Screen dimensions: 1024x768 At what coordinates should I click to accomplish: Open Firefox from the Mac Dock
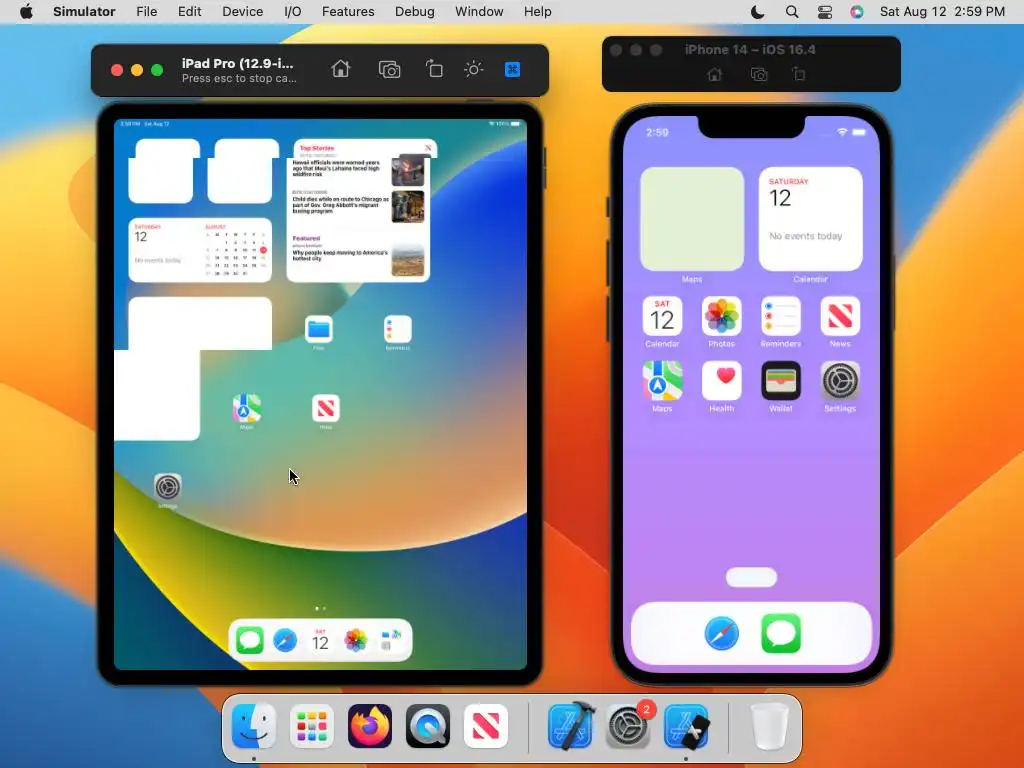click(370, 726)
